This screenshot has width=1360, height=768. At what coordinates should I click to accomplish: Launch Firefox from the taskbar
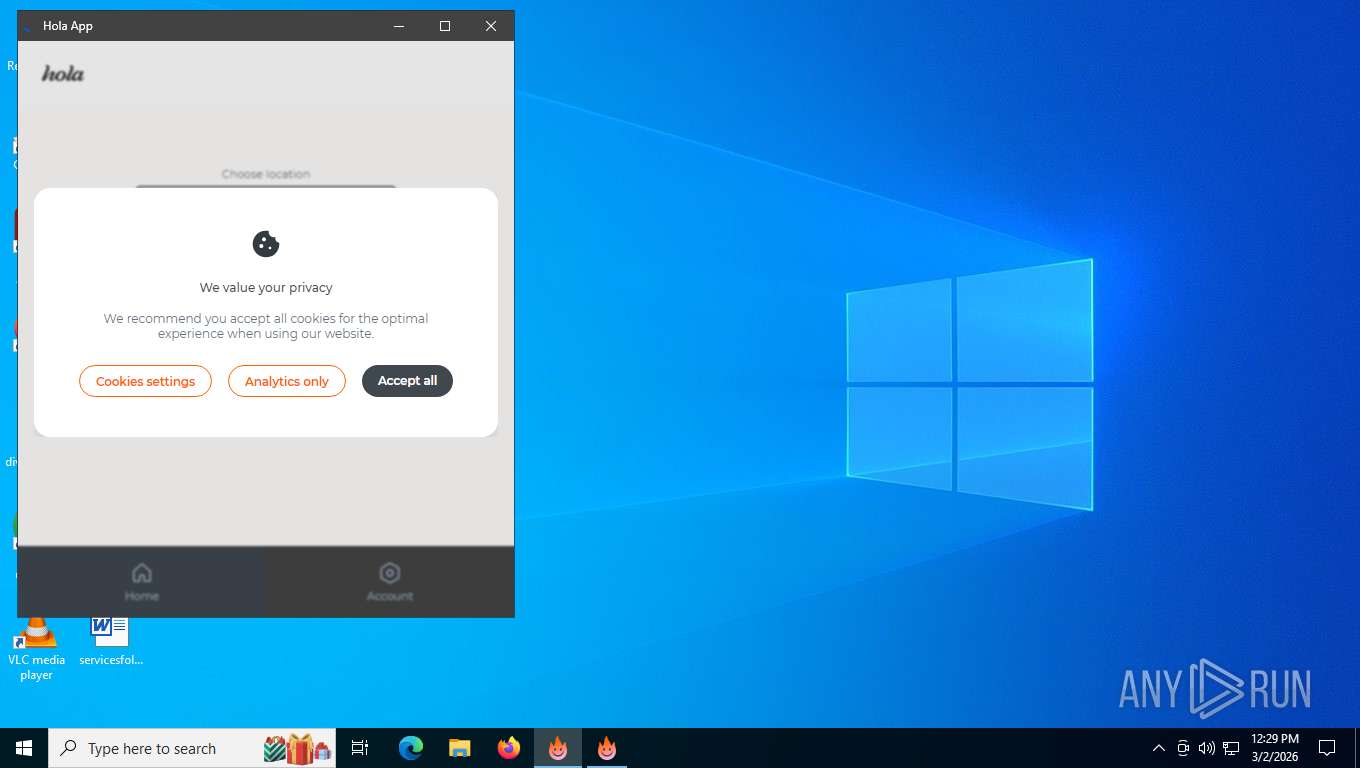click(x=509, y=748)
